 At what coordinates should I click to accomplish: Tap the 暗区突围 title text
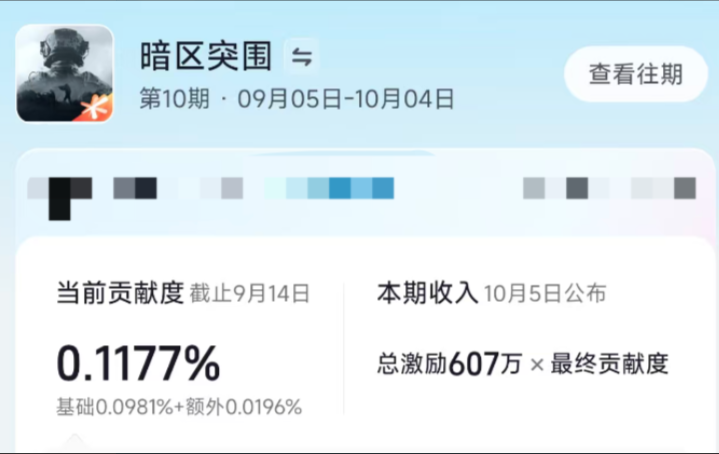coord(206,57)
